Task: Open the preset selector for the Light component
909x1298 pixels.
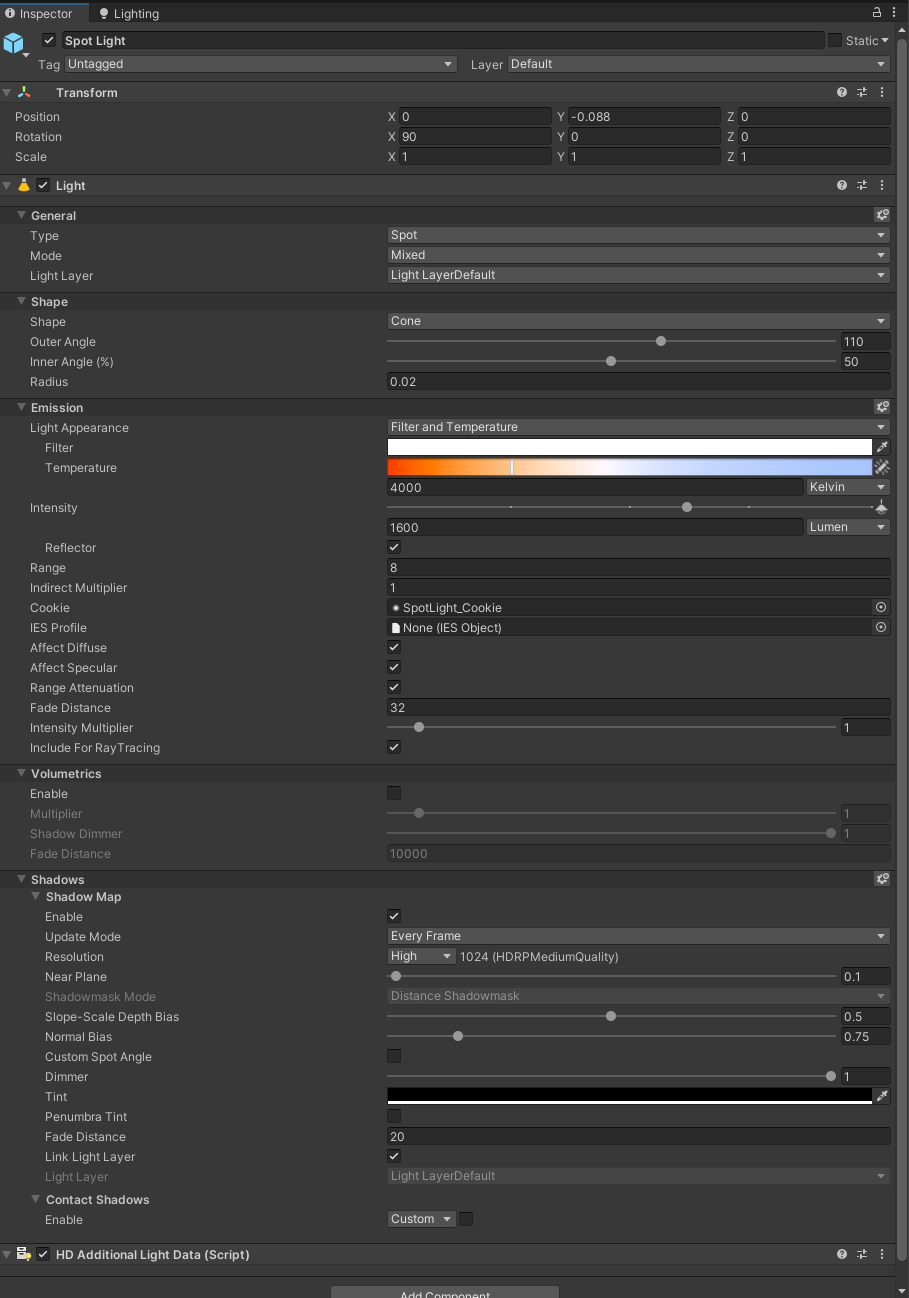Action: (861, 185)
